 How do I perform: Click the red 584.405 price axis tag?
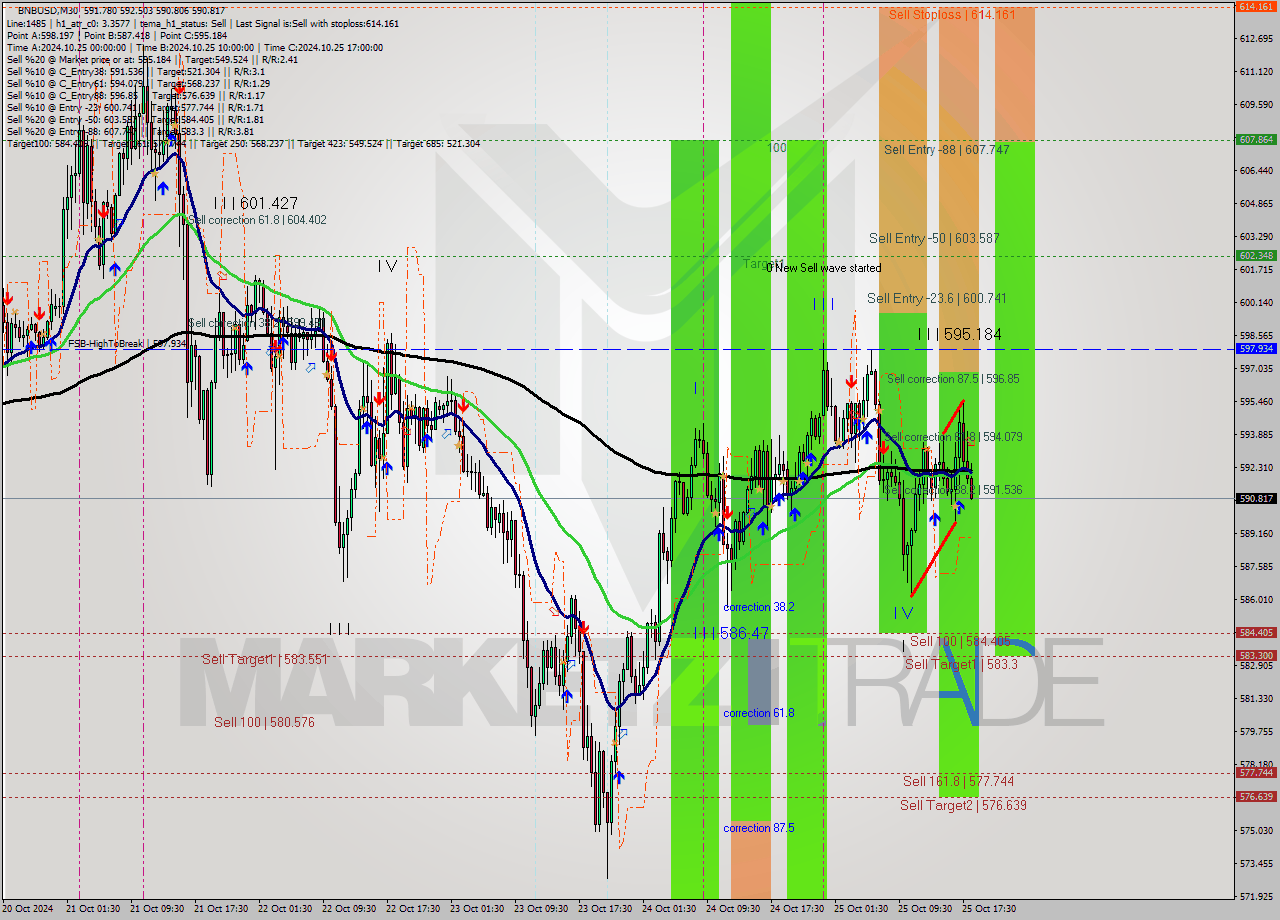[1256, 632]
